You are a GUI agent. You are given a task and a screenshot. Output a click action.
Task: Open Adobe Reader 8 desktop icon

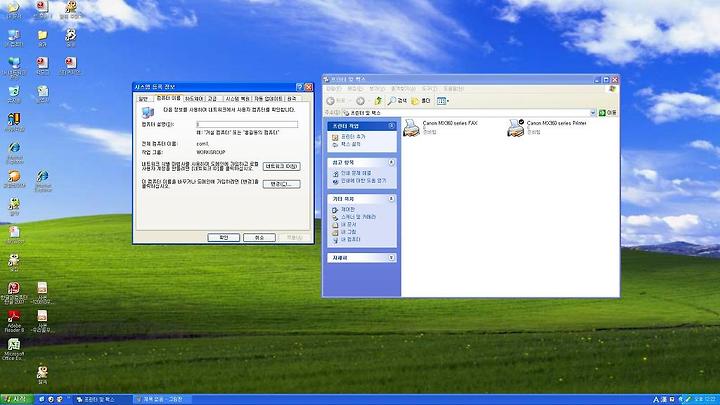pyautogui.click(x=14, y=320)
